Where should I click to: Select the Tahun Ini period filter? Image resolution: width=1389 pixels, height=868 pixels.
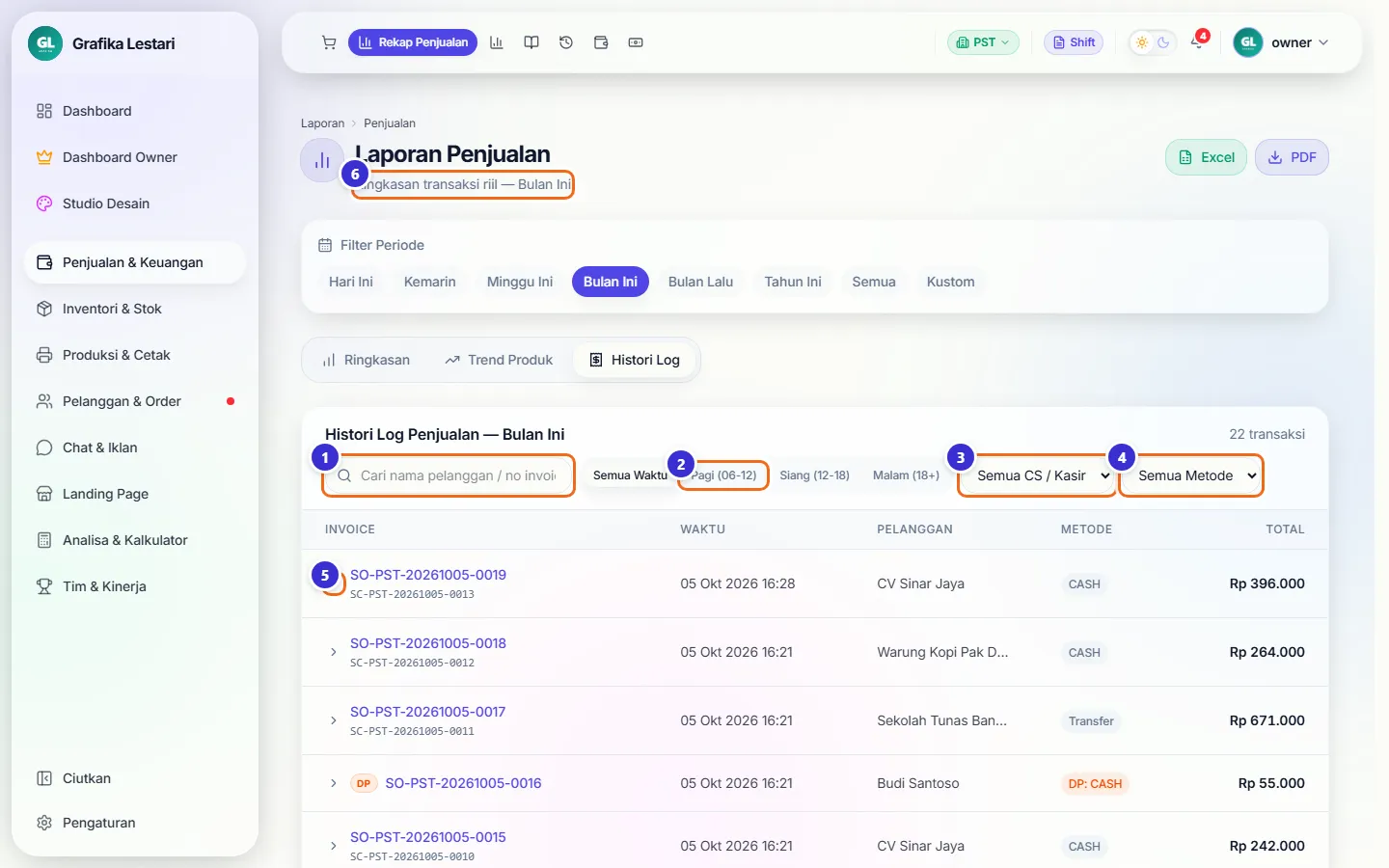click(x=793, y=282)
